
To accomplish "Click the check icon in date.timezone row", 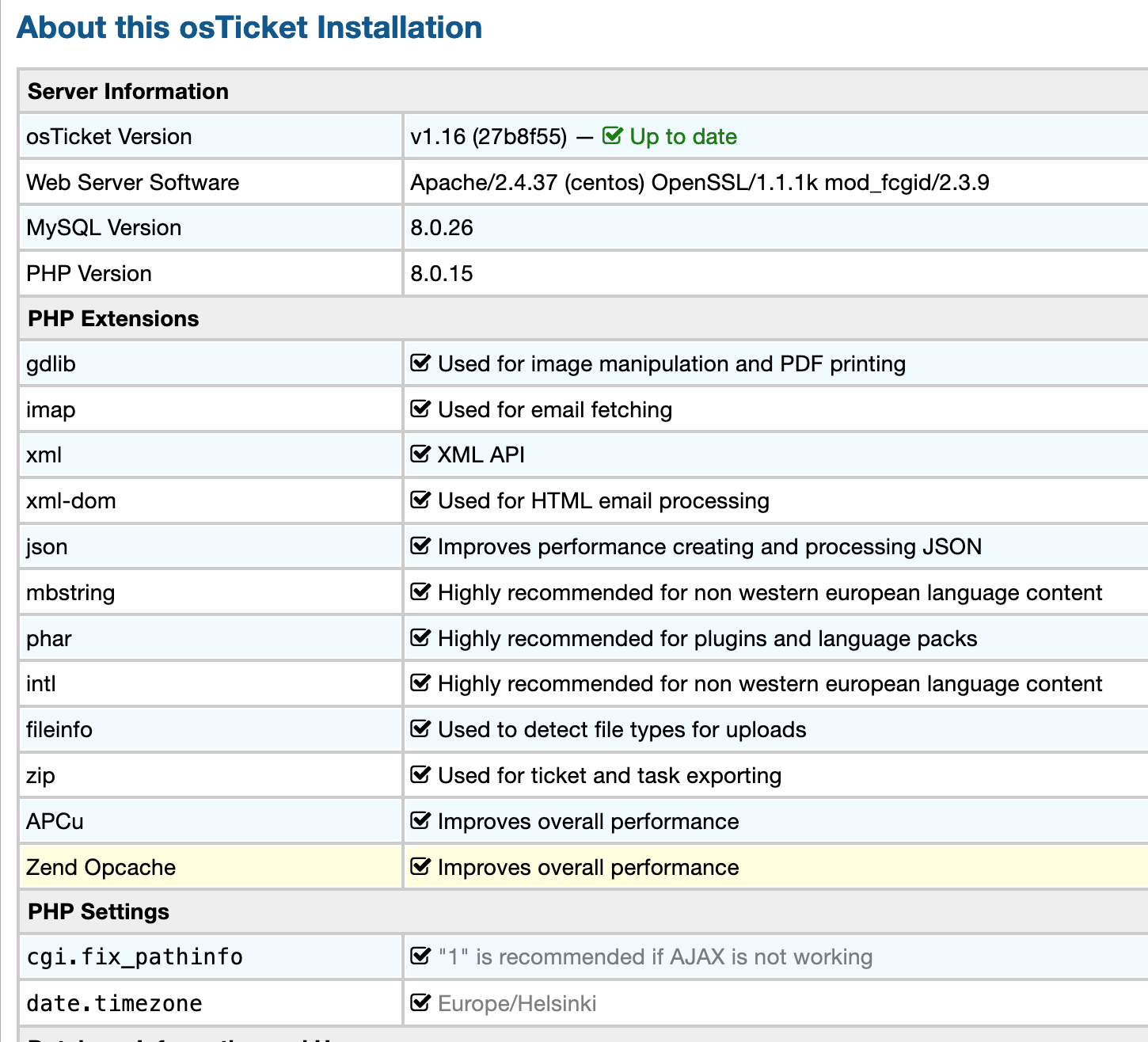I will coord(420,1003).
